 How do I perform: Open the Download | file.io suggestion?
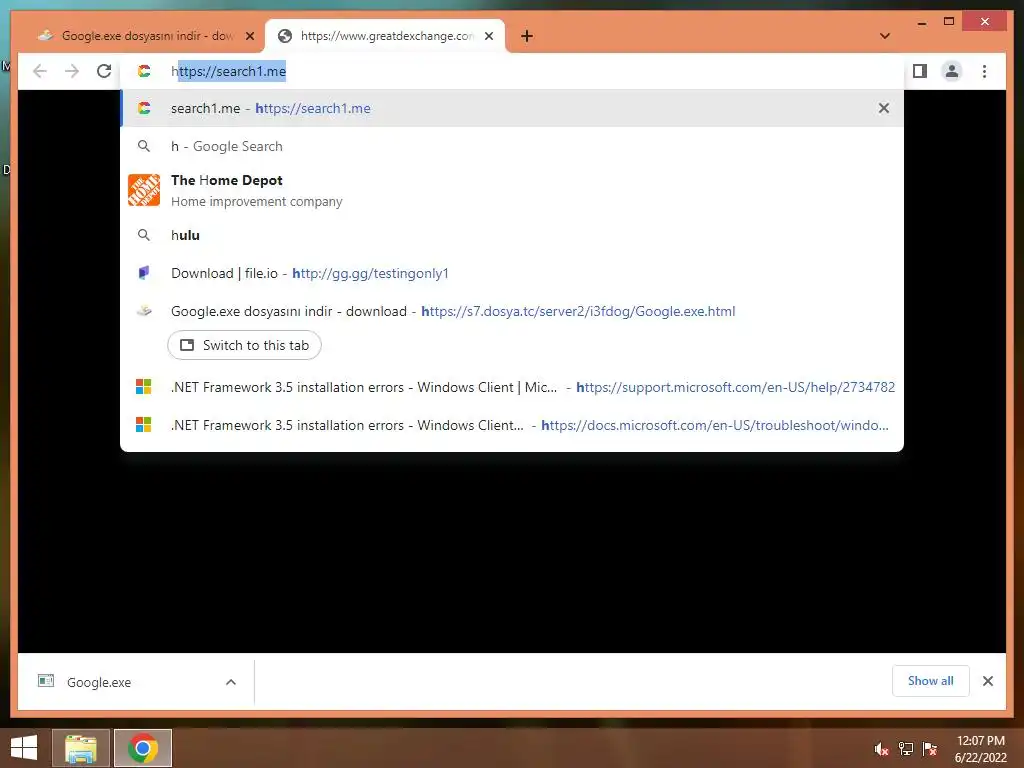pyautogui.click(x=512, y=273)
